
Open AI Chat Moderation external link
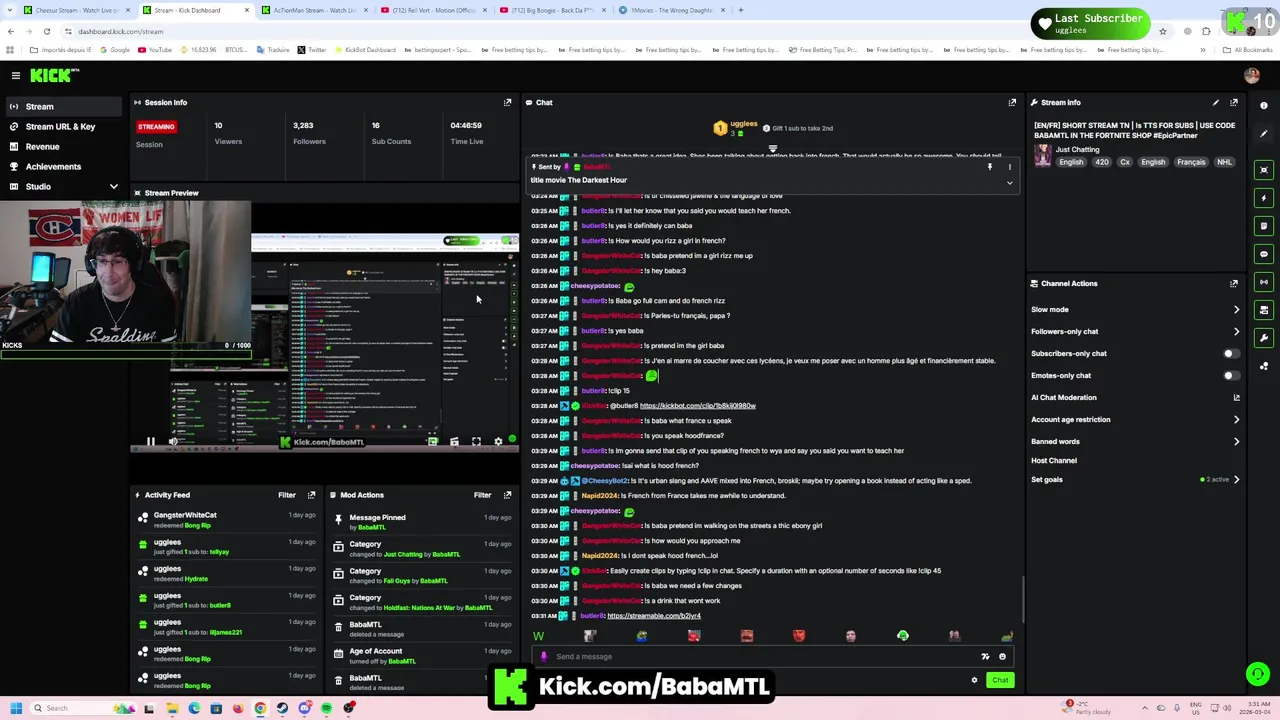point(1236,397)
